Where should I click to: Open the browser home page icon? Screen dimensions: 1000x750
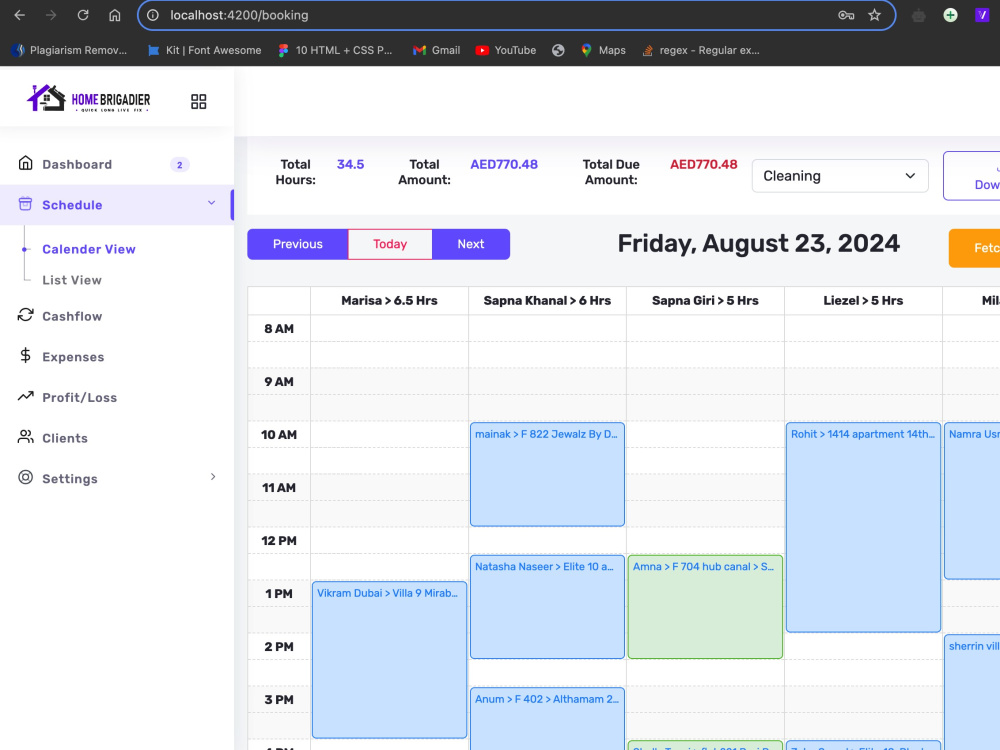click(115, 15)
